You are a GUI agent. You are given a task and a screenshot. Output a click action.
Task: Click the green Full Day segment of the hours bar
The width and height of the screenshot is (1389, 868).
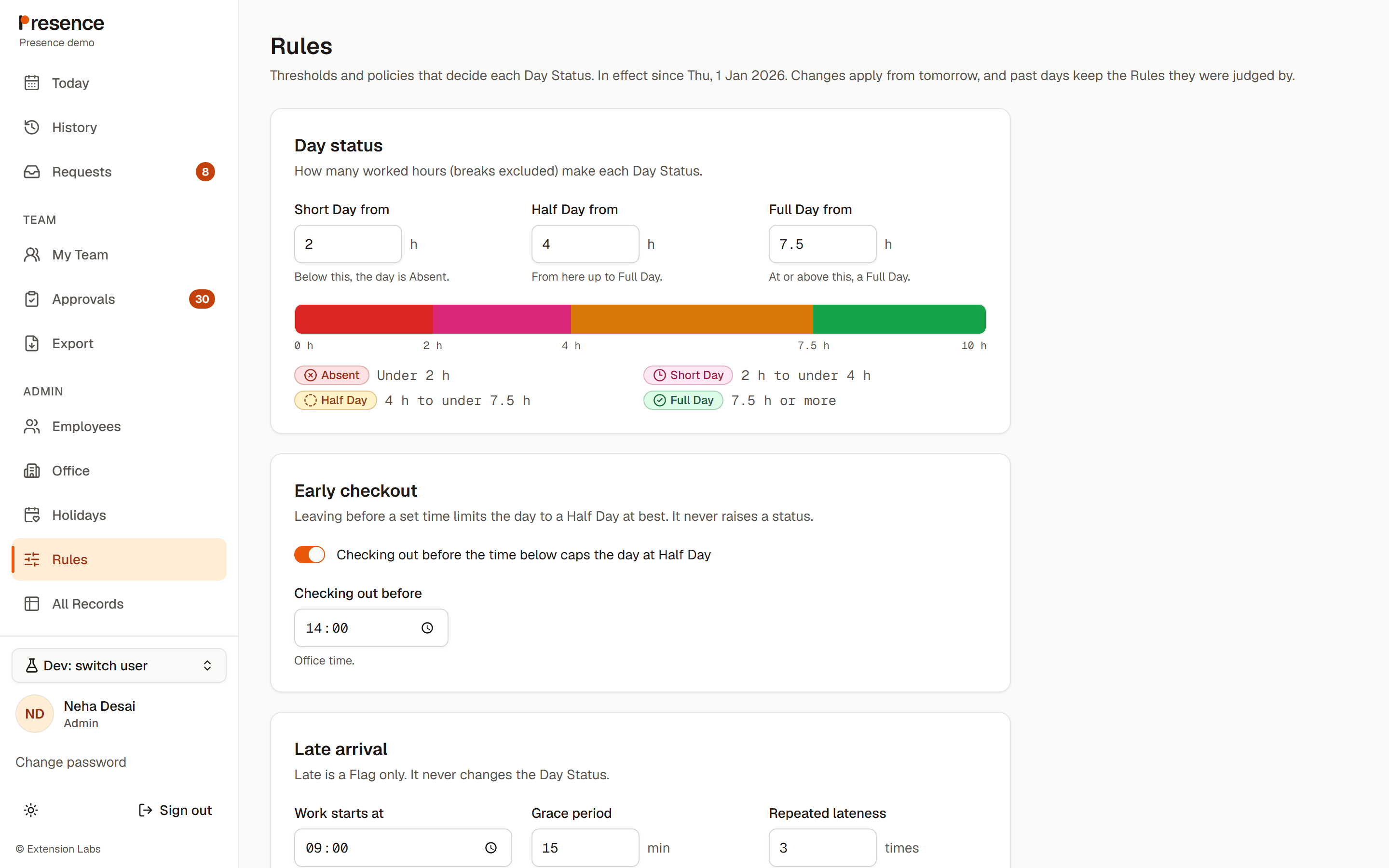pyautogui.click(x=899, y=319)
